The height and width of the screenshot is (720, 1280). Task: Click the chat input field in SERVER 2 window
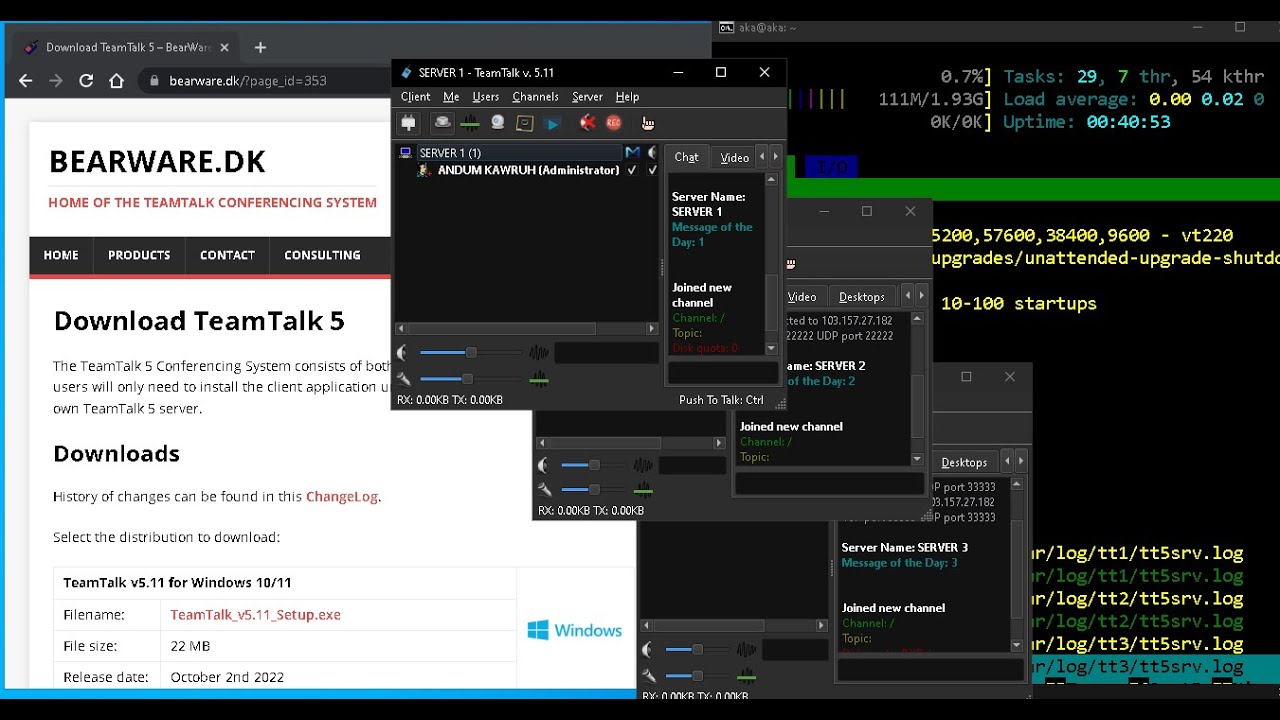point(829,484)
